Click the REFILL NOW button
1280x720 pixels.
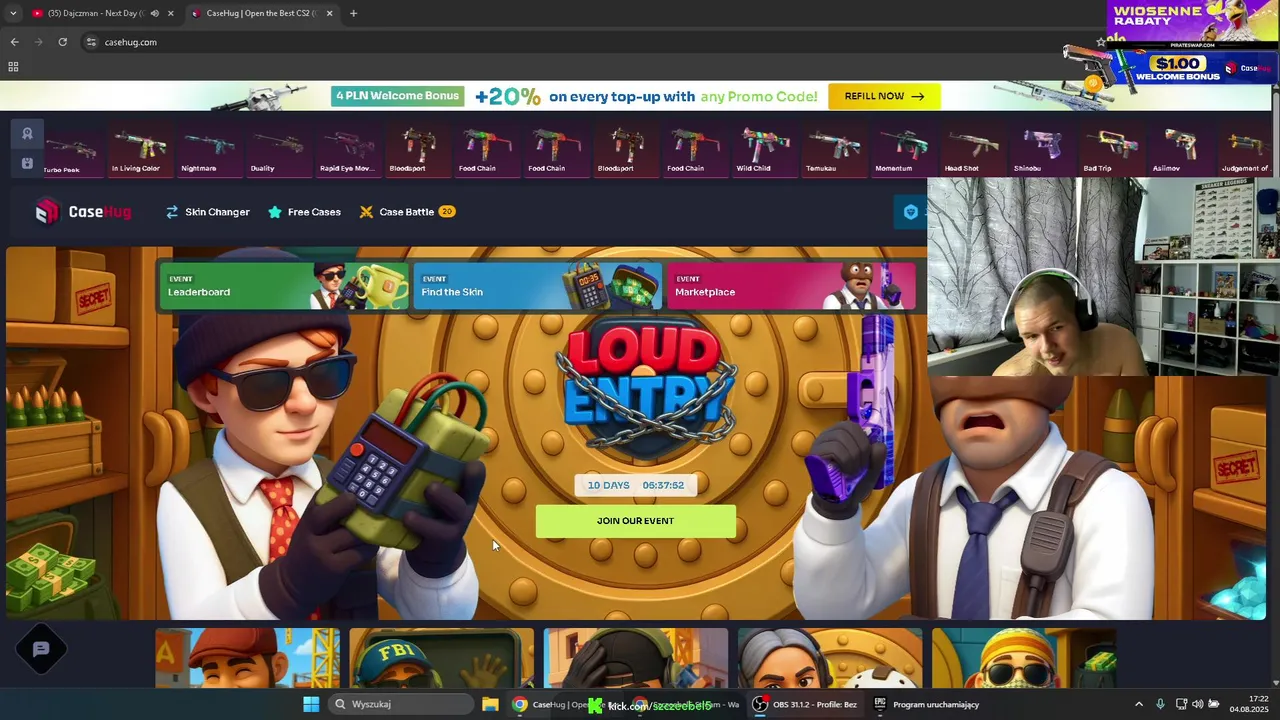[884, 96]
